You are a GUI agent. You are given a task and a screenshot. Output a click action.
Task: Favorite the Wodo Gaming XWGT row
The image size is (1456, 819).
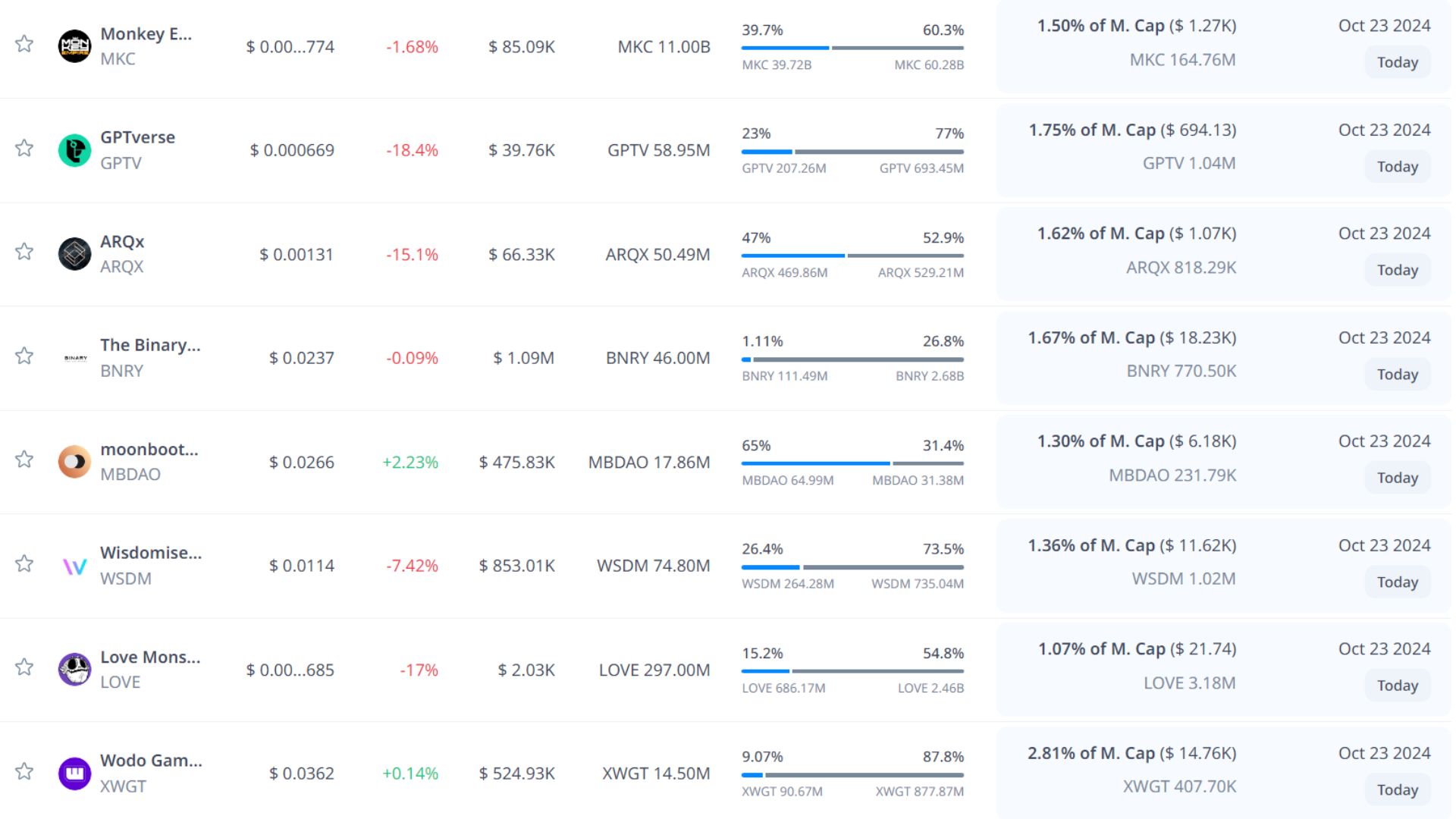pos(24,771)
